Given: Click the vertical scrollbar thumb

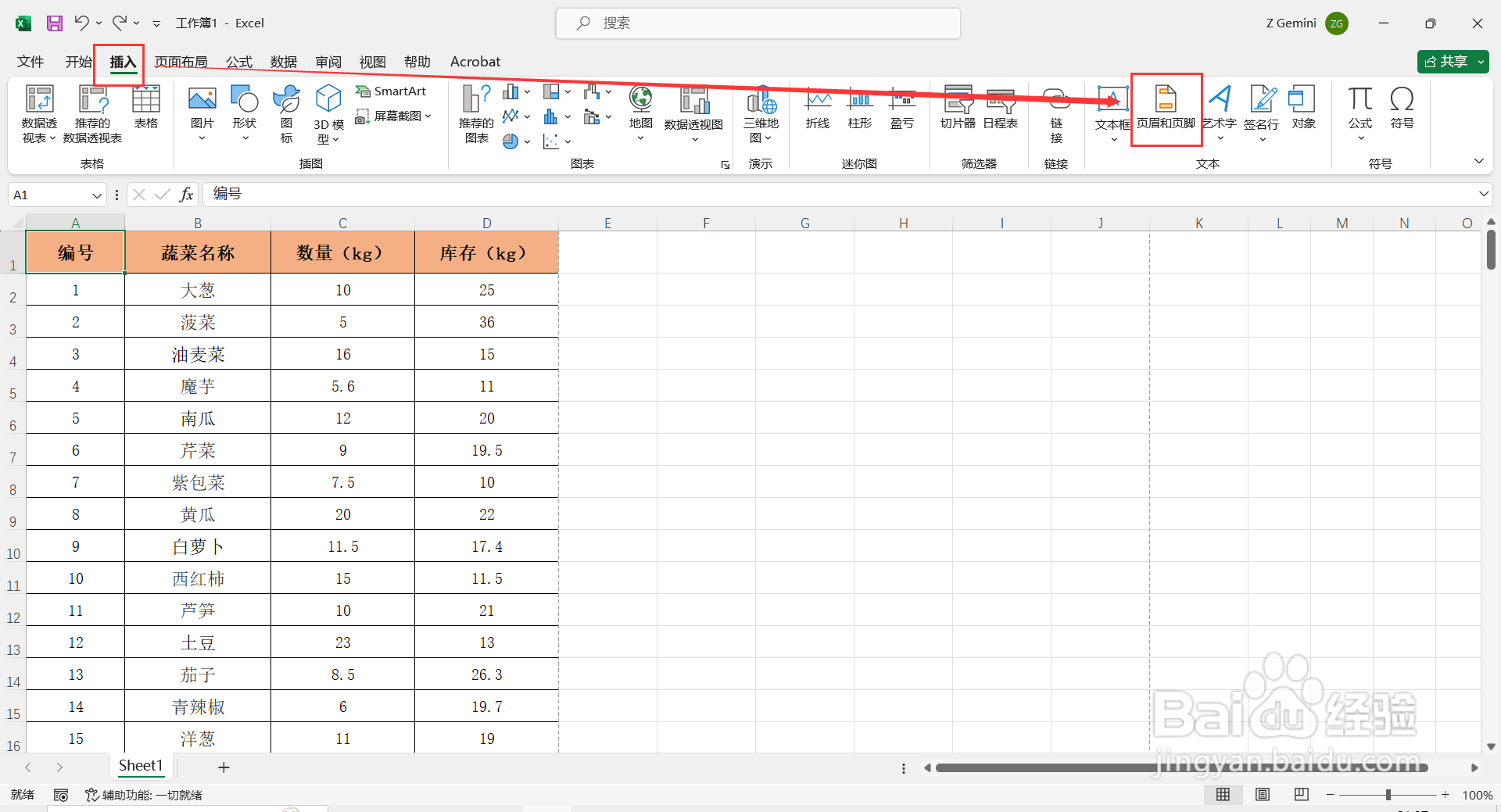Looking at the screenshot, I should (x=1491, y=250).
